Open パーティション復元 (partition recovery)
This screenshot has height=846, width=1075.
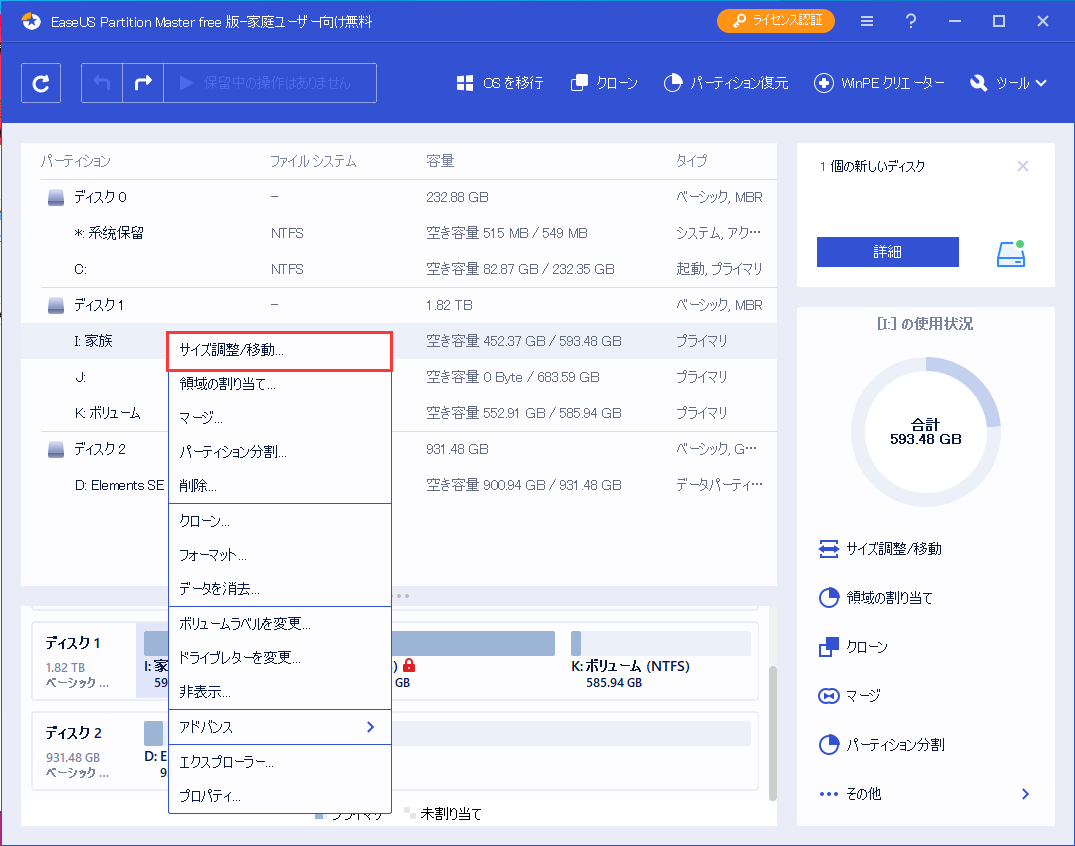pos(726,83)
